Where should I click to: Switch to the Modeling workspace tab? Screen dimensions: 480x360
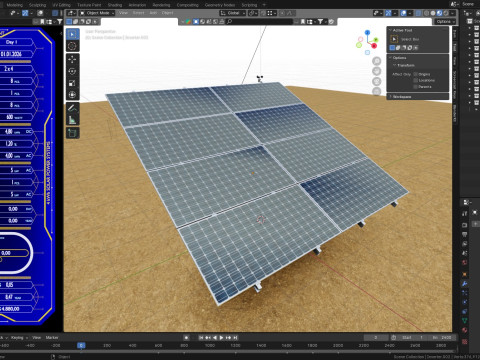pyautogui.click(x=14, y=5)
